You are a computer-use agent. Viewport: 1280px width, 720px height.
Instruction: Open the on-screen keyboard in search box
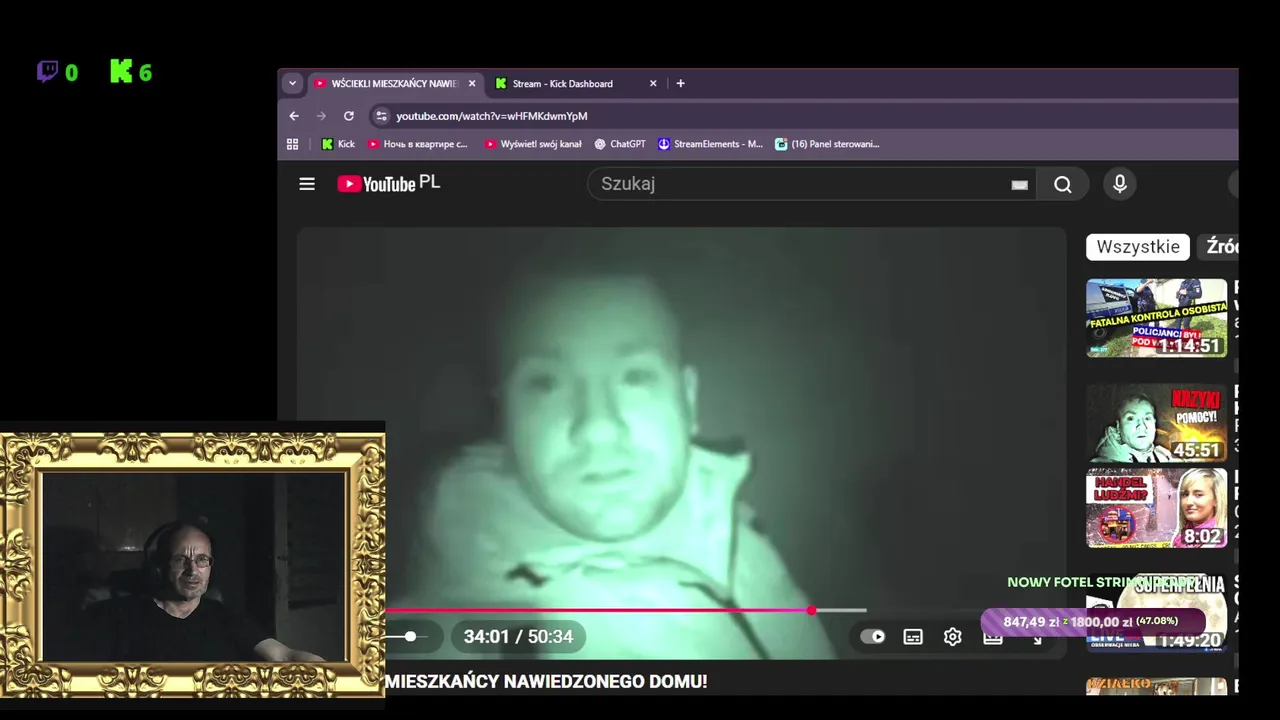pos(1019,185)
